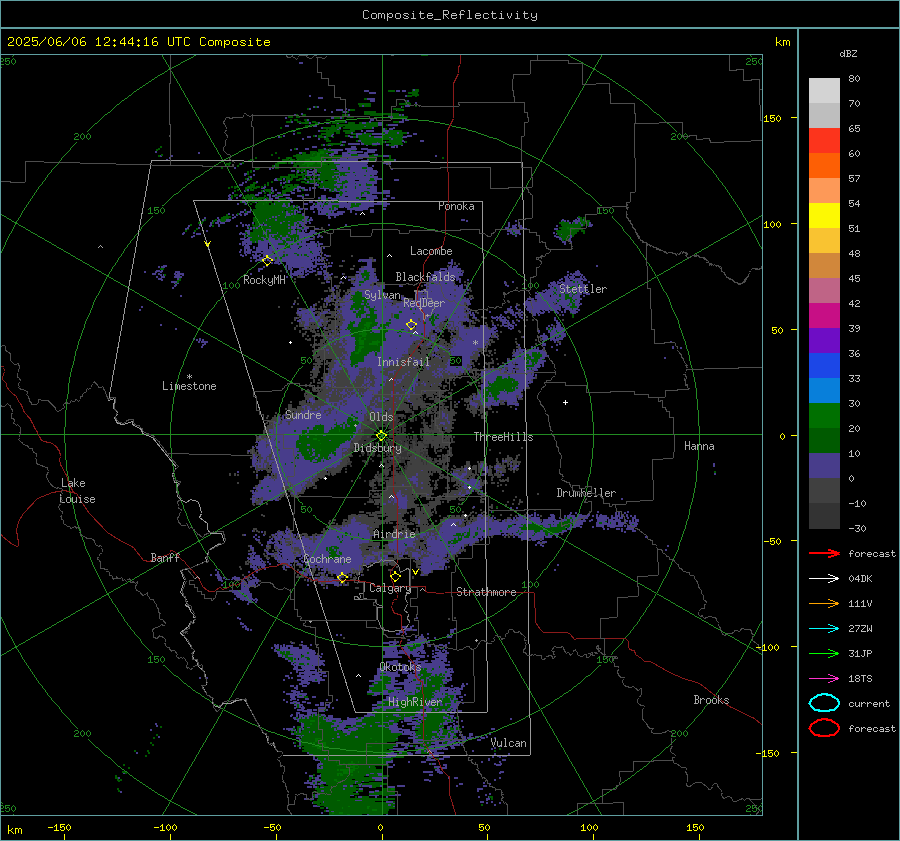Viewport: 900px width, 841px height.
Task: Click the white plus marker west of Hanna
Action: point(565,402)
